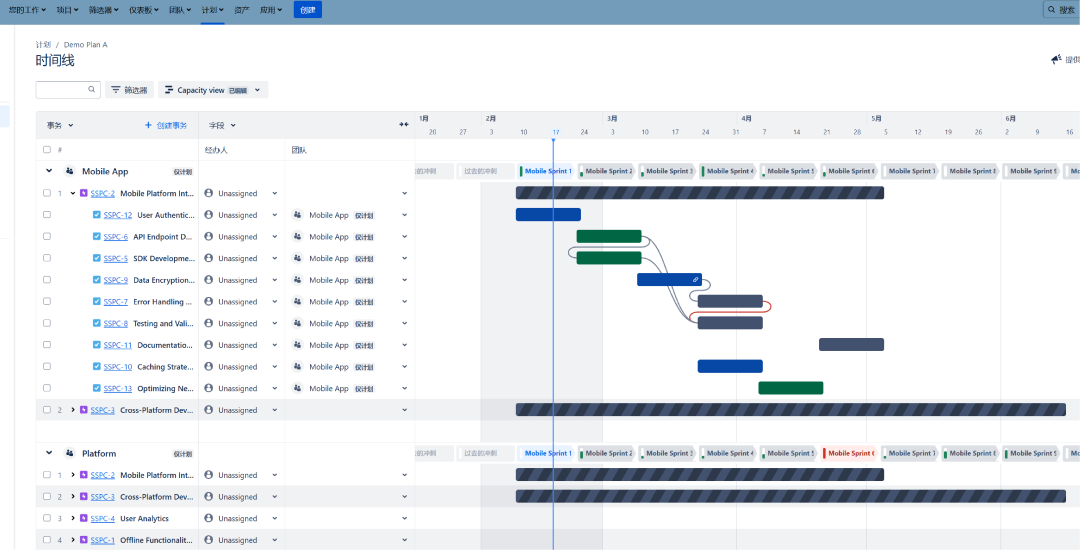Click the Capacity view icon
Image resolution: width=1080 pixels, height=550 pixels.
(x=169, y=89)
